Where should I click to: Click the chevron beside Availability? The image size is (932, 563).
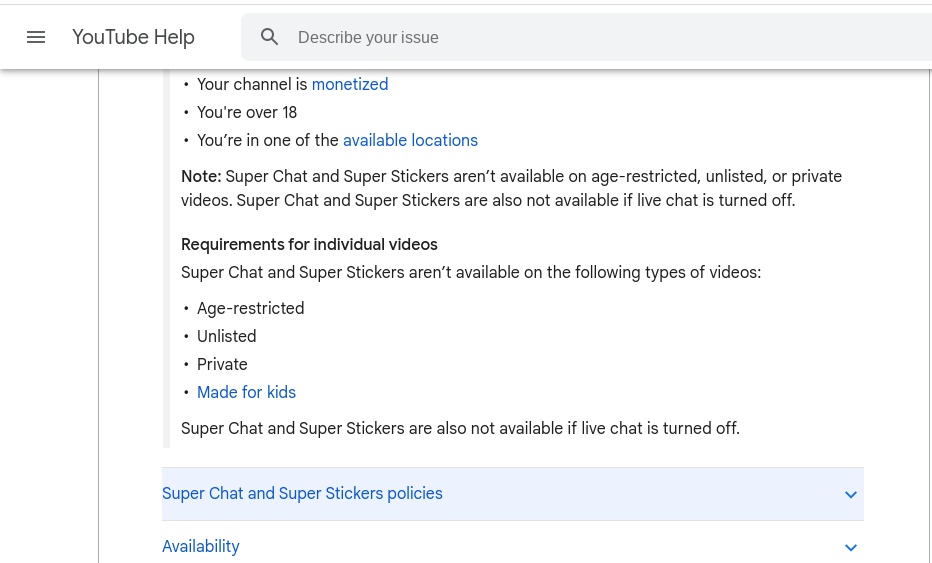coord(851,548)
